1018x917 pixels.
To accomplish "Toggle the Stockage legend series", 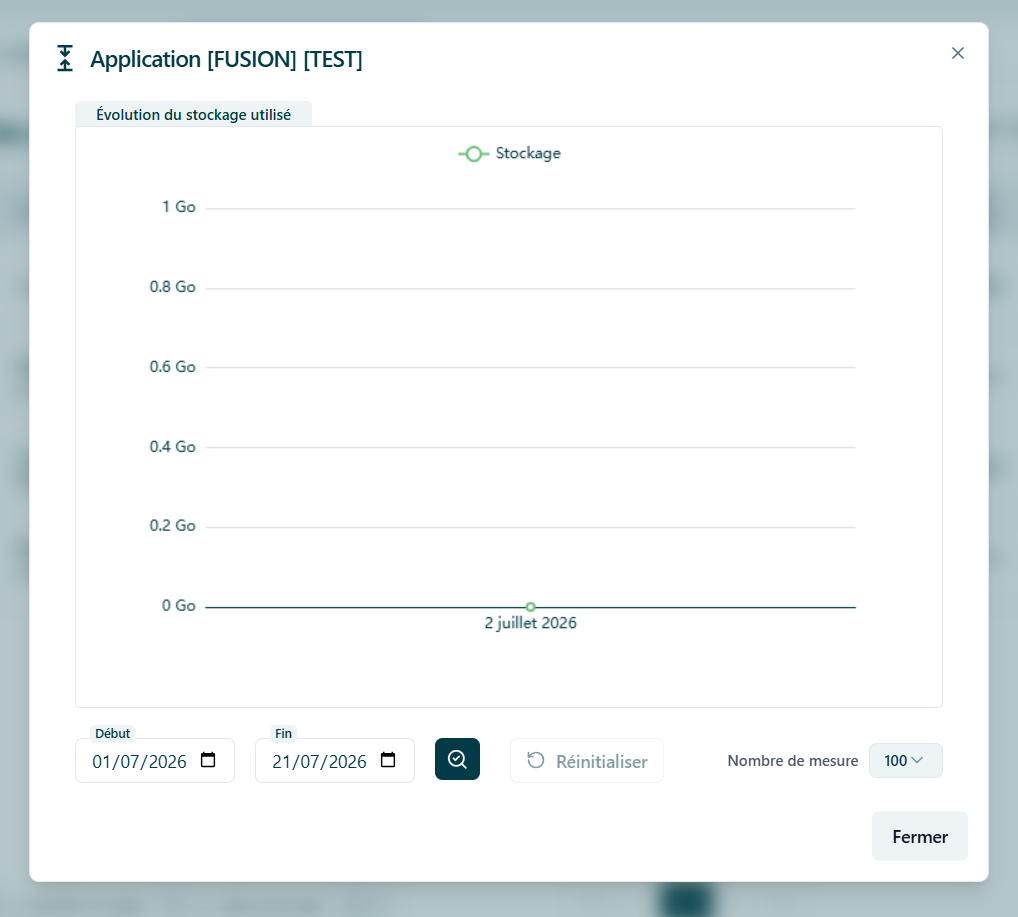I will (x=510, y=153).
